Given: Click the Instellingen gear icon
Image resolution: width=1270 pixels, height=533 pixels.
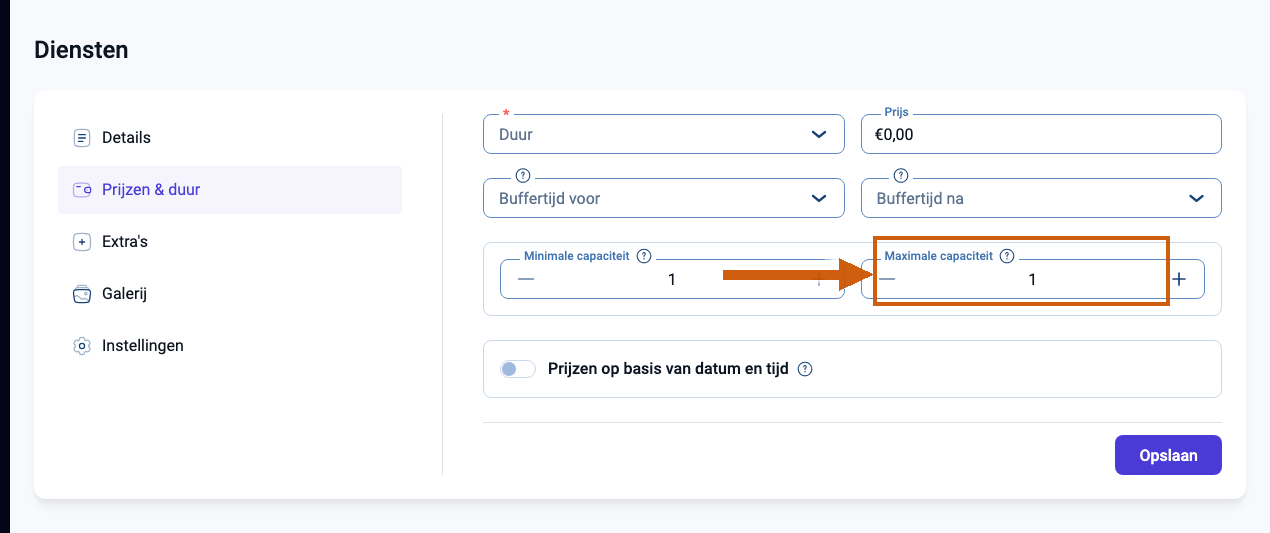Looking at the screenshot, I should (x=82, y=346).
